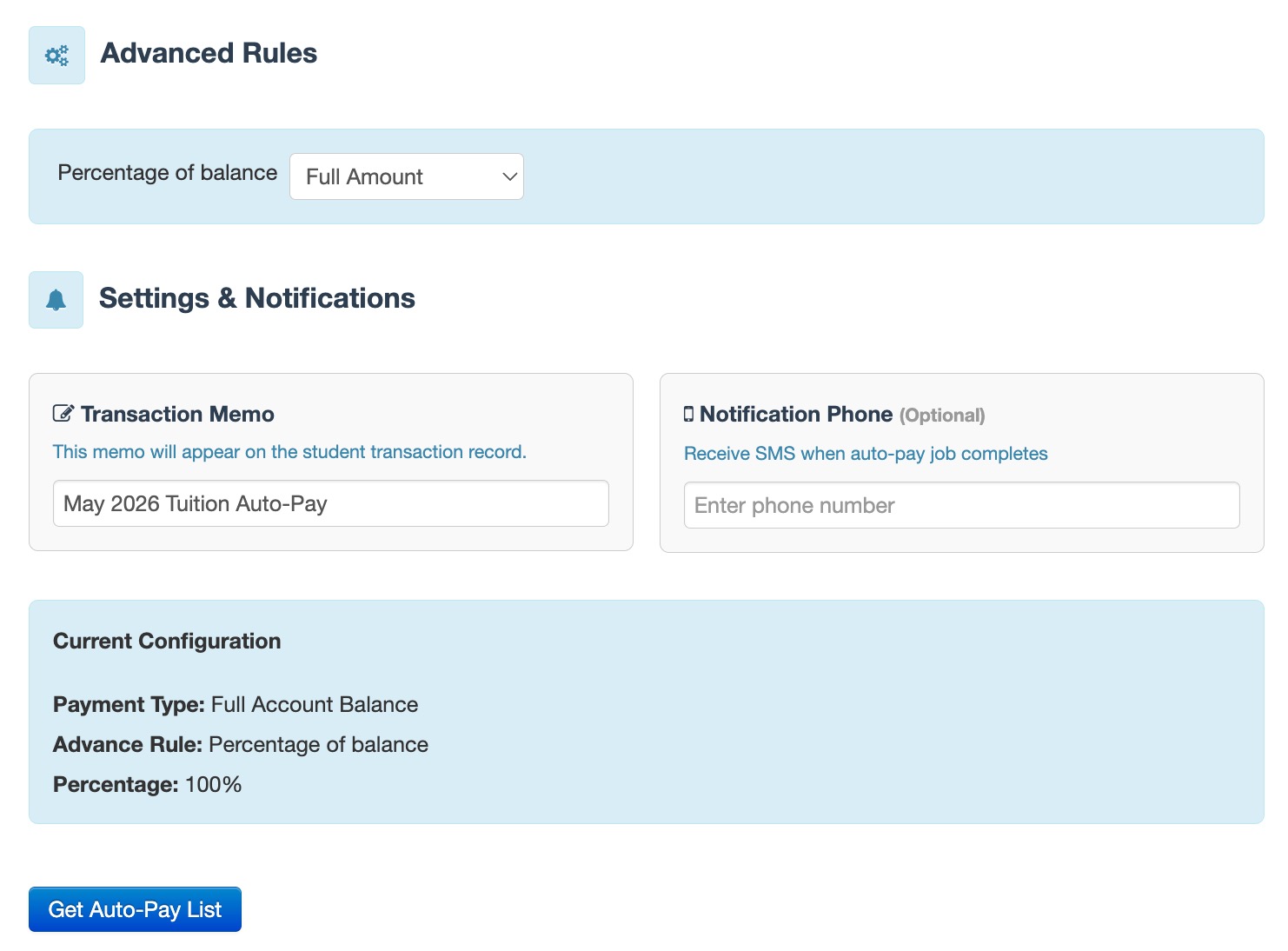This screenshot has width=1288, height=951.
Task: Click the Percentage of balance label
Action: click(168, 173)
